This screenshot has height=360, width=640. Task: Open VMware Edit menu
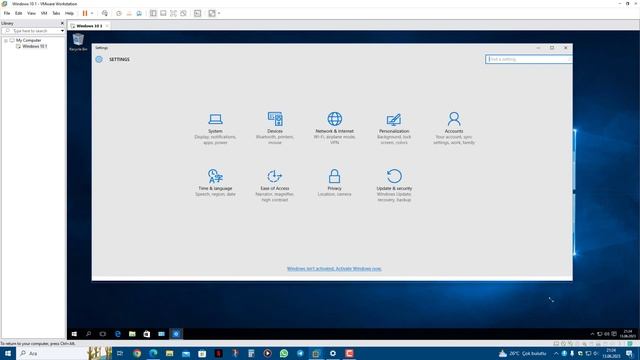(x=18, y=13)
